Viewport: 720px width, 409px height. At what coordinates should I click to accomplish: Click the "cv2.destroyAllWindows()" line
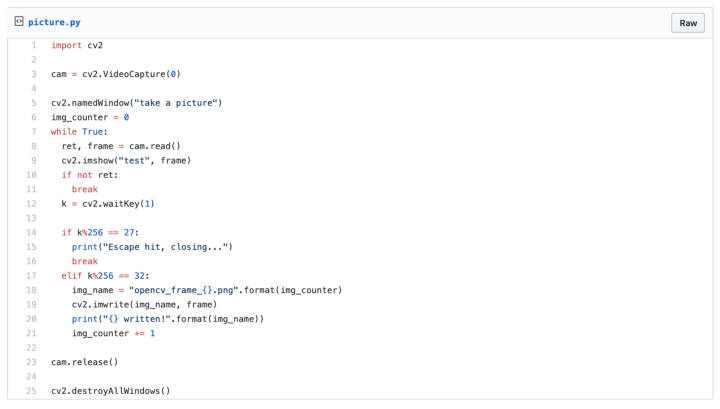tap(111, 391)
